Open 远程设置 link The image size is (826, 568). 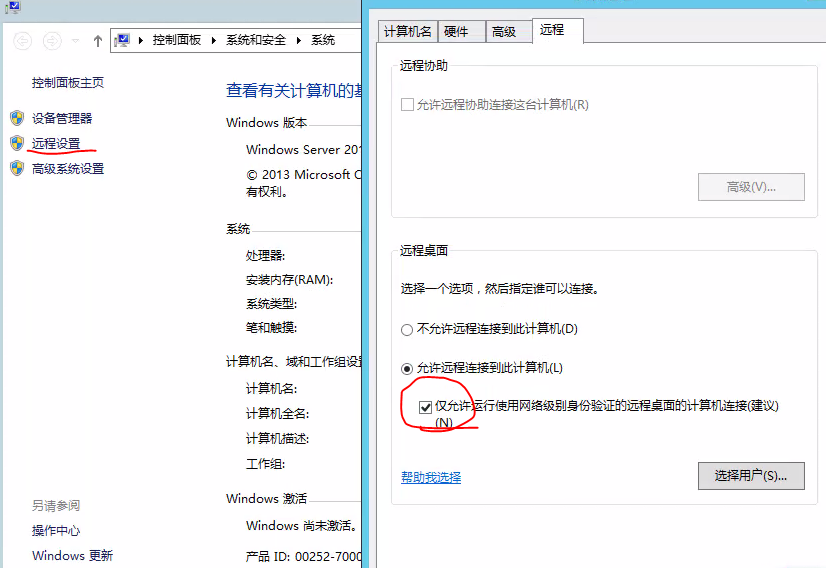pos(56,143)
